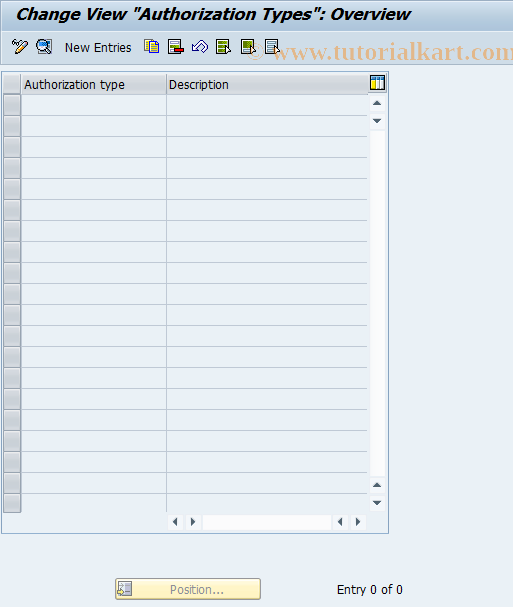513x607 pixels.
Task: Click the Position... button
Action: tap(188, 589)
